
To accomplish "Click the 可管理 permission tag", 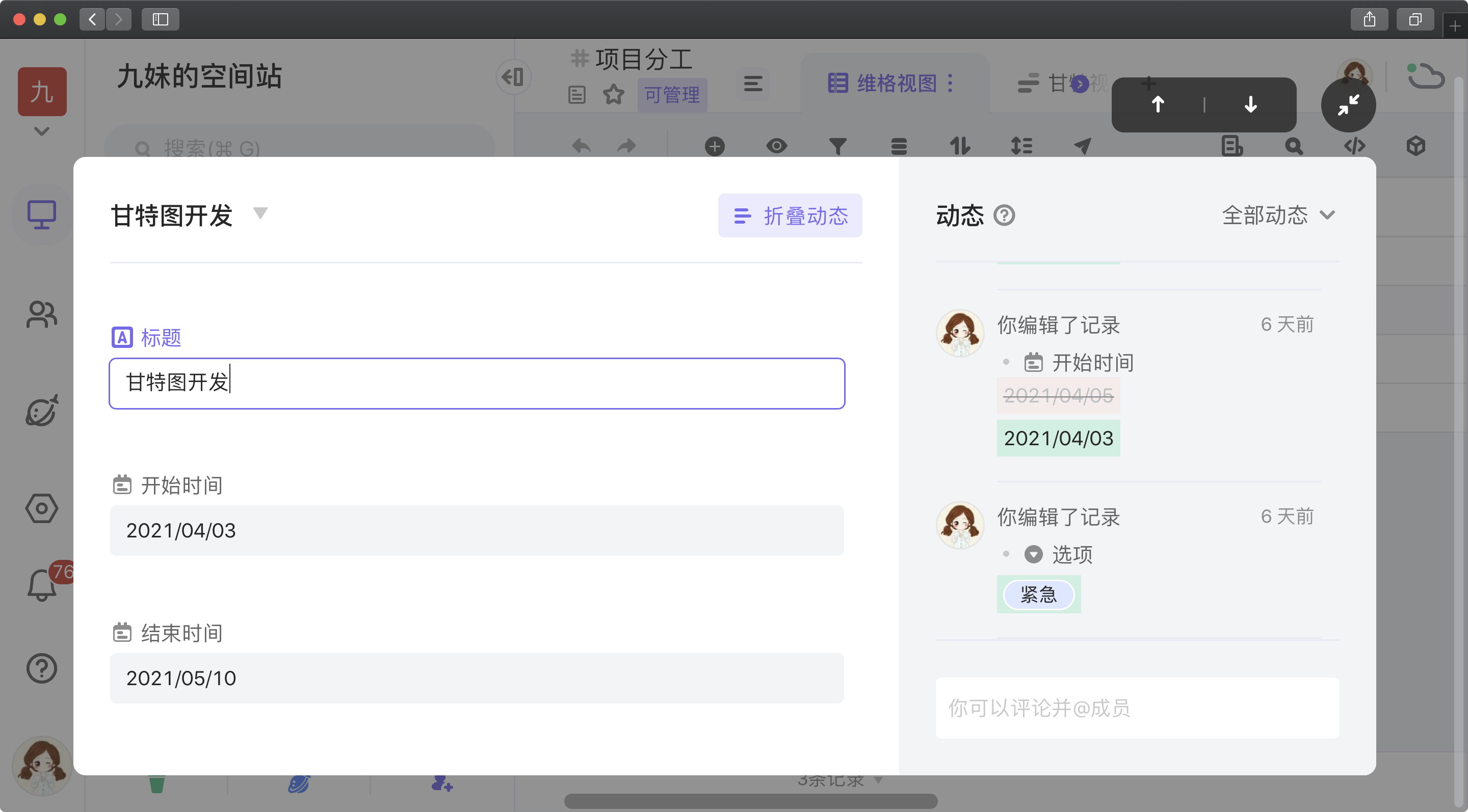I will (672, 95).
